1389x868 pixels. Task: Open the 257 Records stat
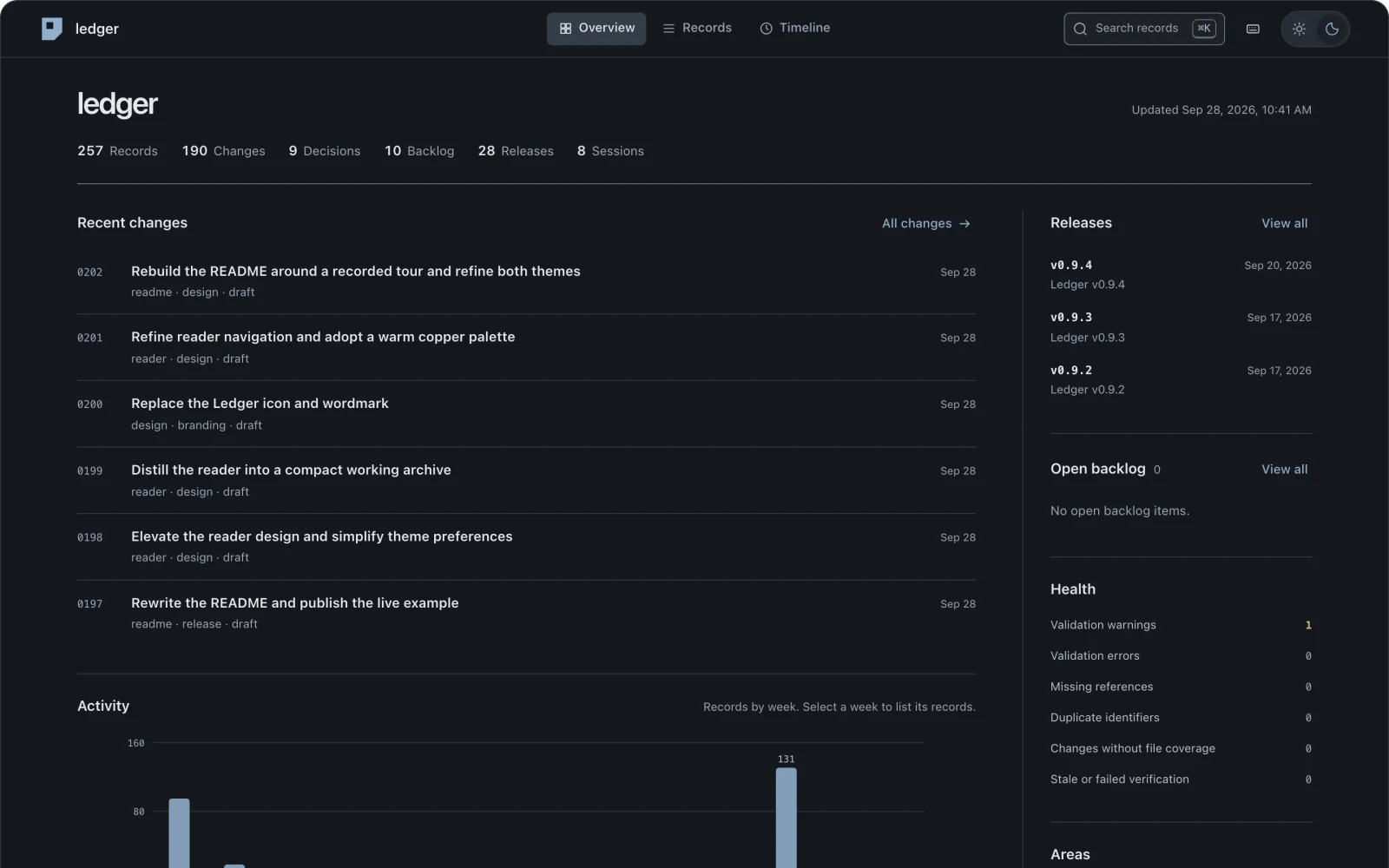click(117, 151)
